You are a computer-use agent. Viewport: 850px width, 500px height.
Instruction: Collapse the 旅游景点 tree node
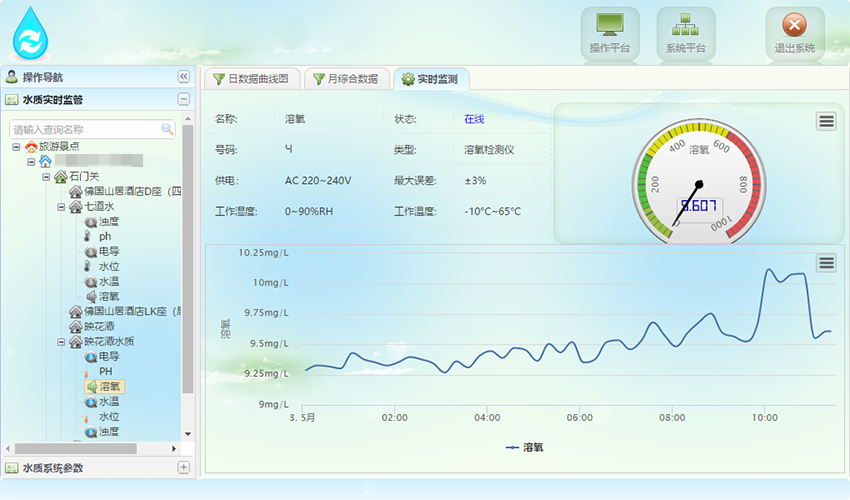coord(16,147)
